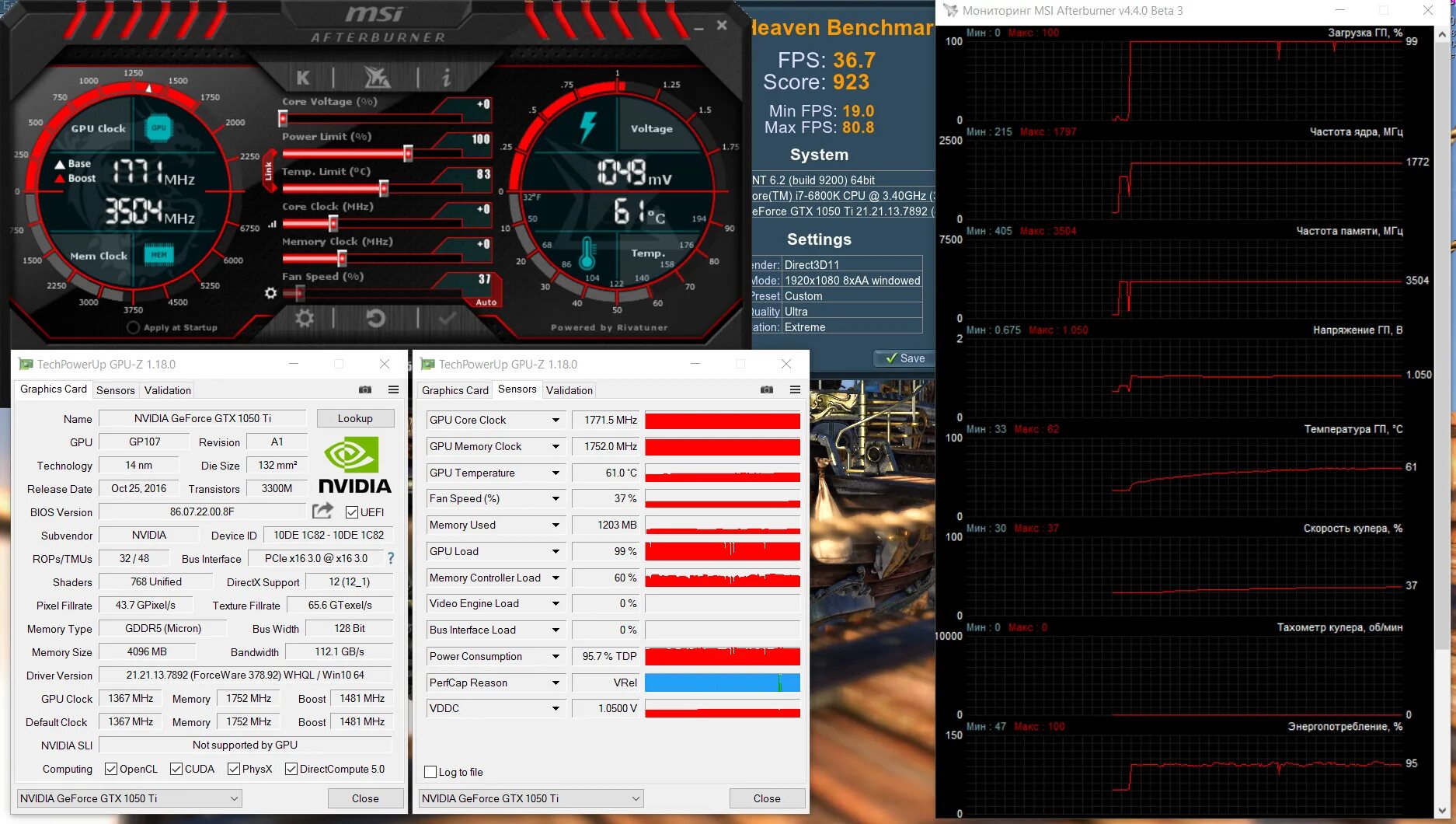Toggle the OpenCL checkbox

111,769
